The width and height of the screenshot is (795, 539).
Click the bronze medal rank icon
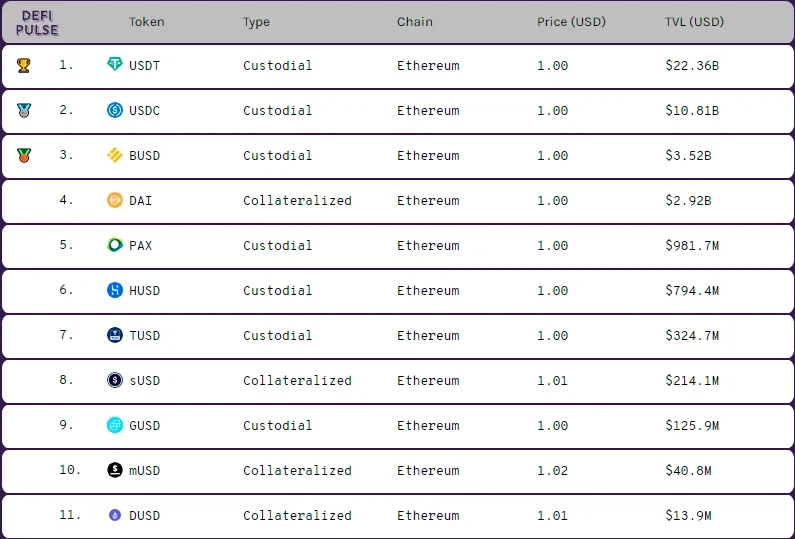coord(24,156)
